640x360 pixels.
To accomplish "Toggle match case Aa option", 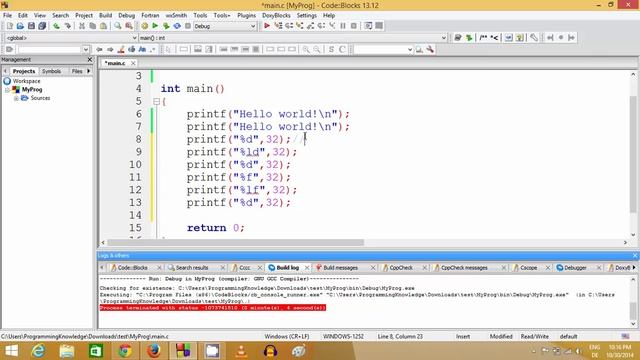I will point(142,49).
